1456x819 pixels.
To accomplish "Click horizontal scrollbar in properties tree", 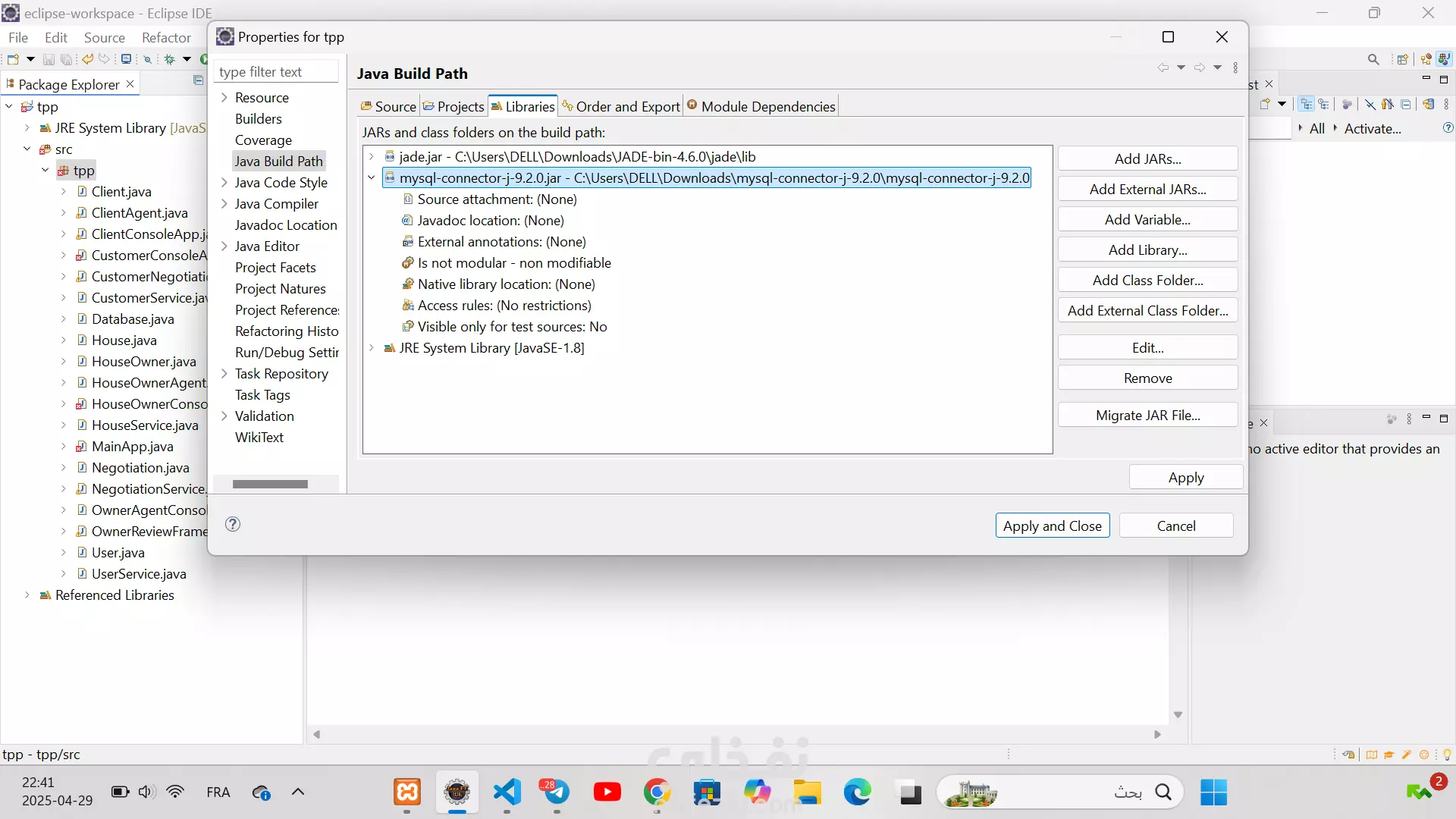I will tap(270, 484).
